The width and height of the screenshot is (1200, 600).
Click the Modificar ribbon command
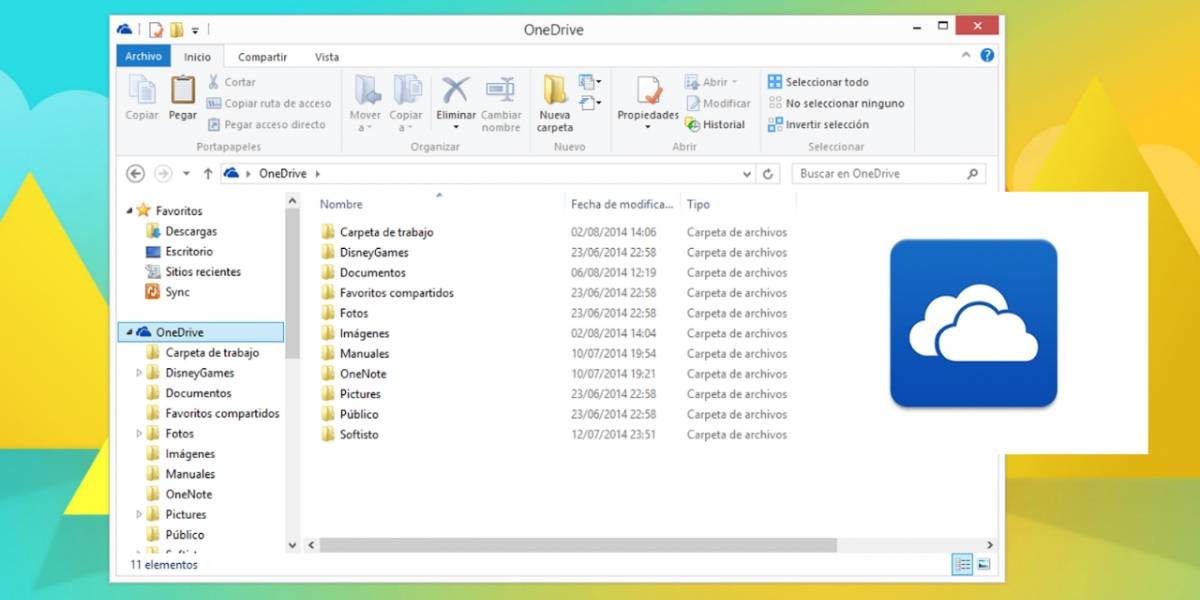click(718, 103)
